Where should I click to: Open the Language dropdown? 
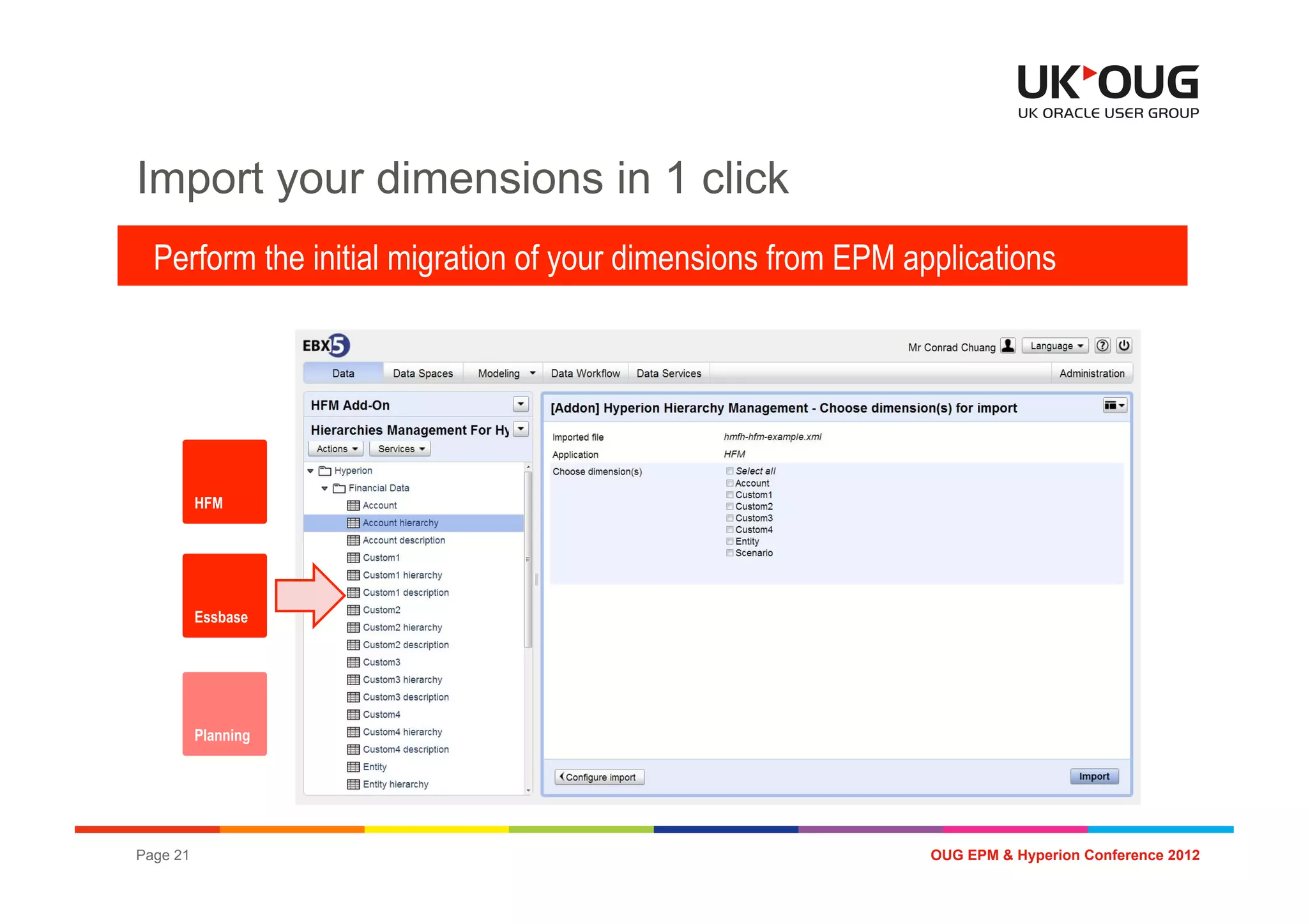(1055, 346)
